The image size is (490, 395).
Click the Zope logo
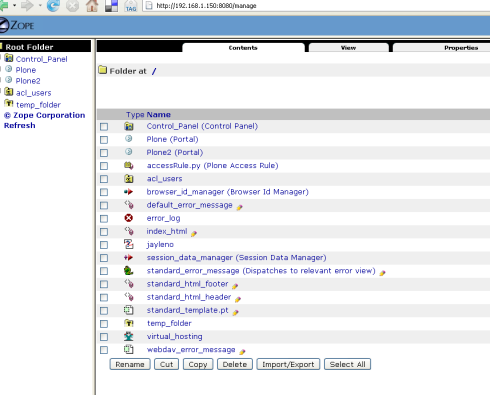[17, 25]
